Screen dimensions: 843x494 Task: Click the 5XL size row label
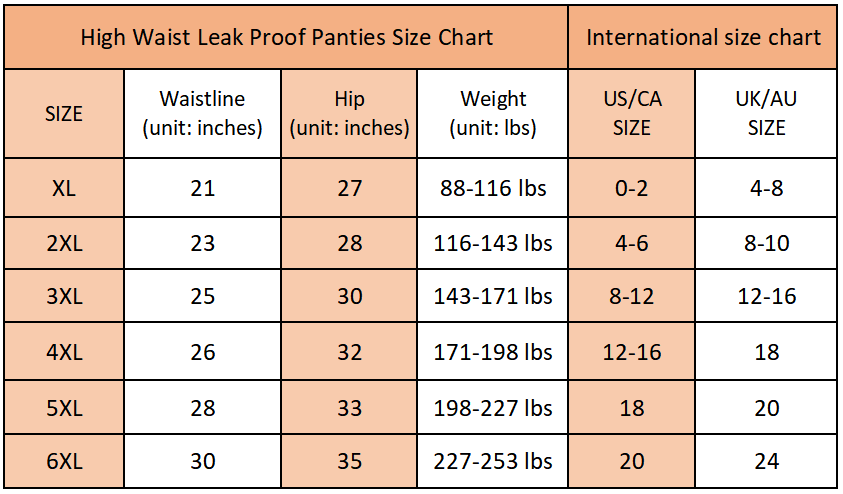64,408
